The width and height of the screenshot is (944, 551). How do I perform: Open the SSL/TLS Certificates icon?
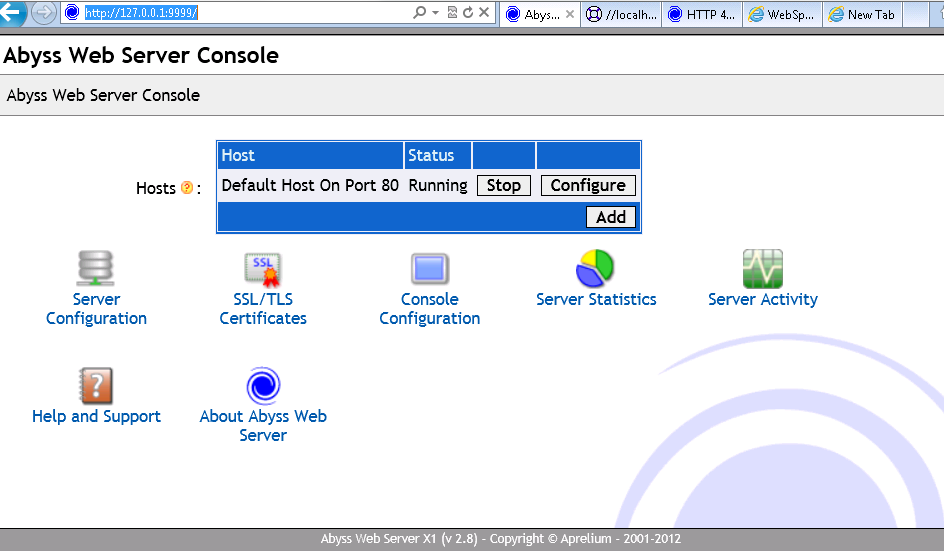click(x=262, y=269)
